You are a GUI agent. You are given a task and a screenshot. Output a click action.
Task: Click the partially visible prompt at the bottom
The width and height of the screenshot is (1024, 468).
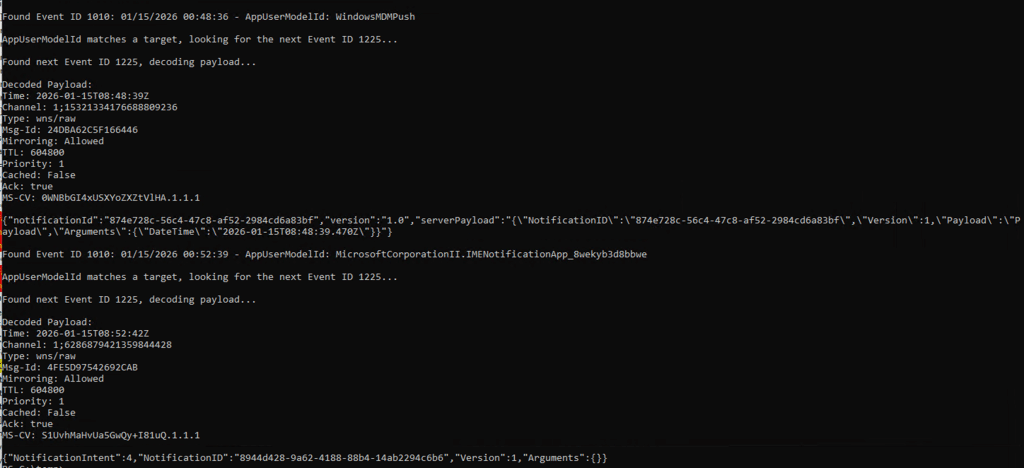[x=30, y=466]
